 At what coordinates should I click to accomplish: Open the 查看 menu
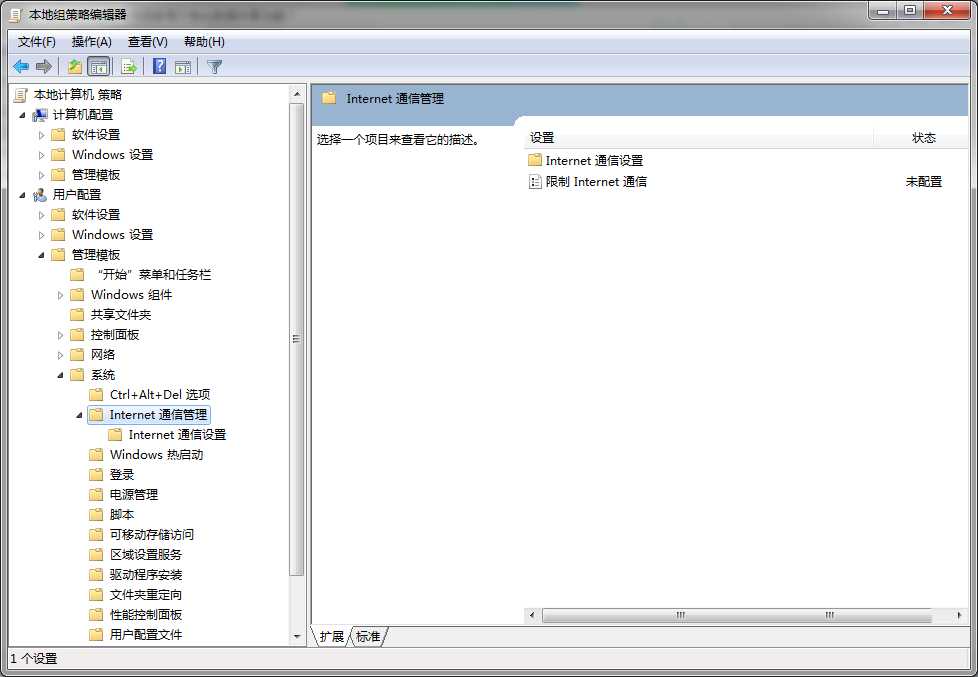click(x=146, y=41)
